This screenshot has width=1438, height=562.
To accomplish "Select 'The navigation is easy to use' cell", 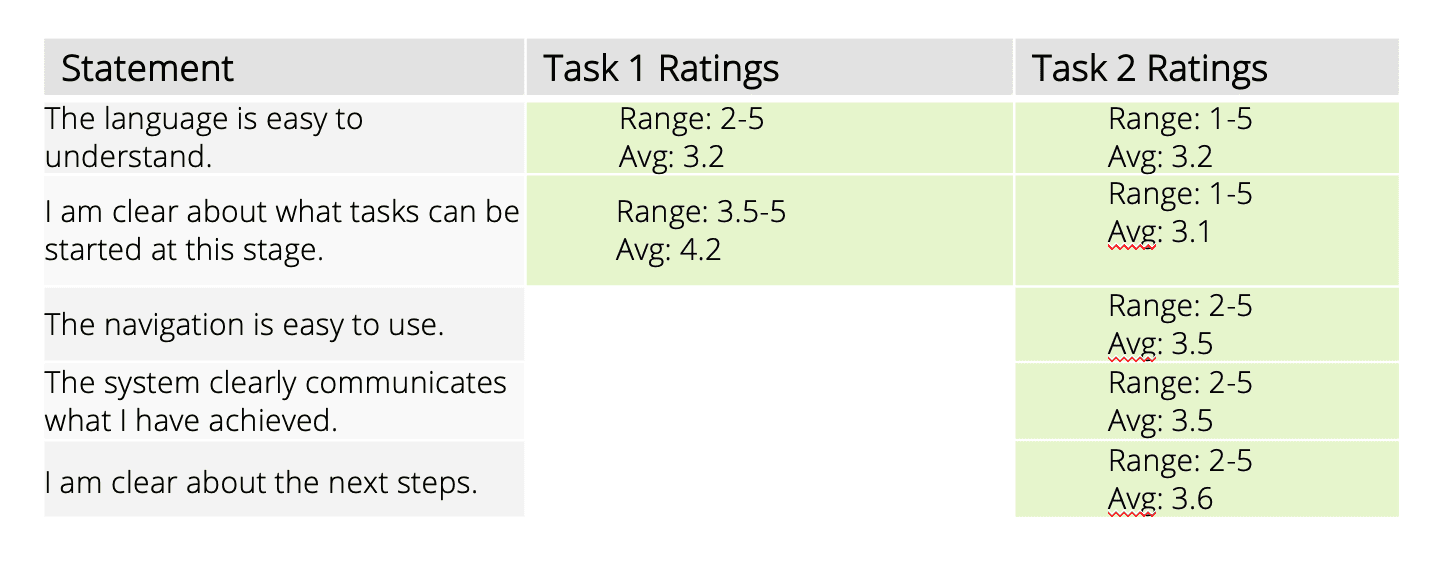I will point(284,324).
